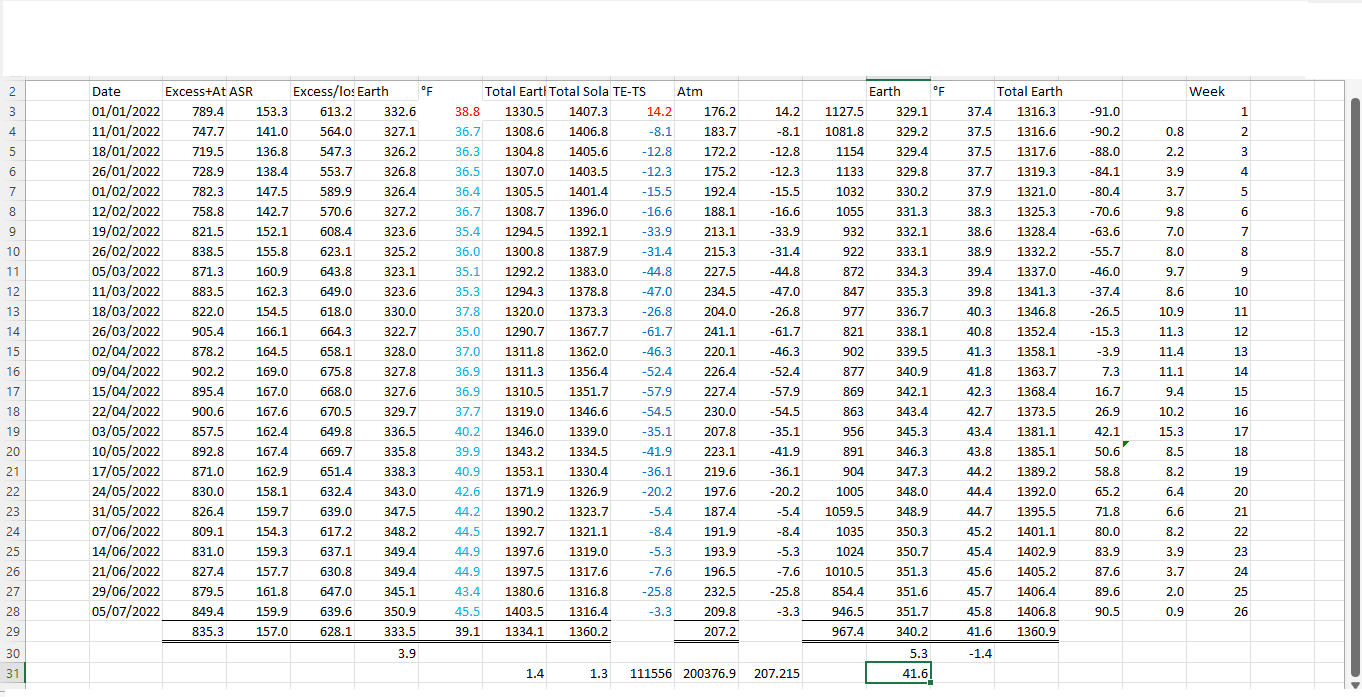This screenshot has width=1362, height=697.
Task: Select the Excess+At header cell
Action: coord(194,91)
